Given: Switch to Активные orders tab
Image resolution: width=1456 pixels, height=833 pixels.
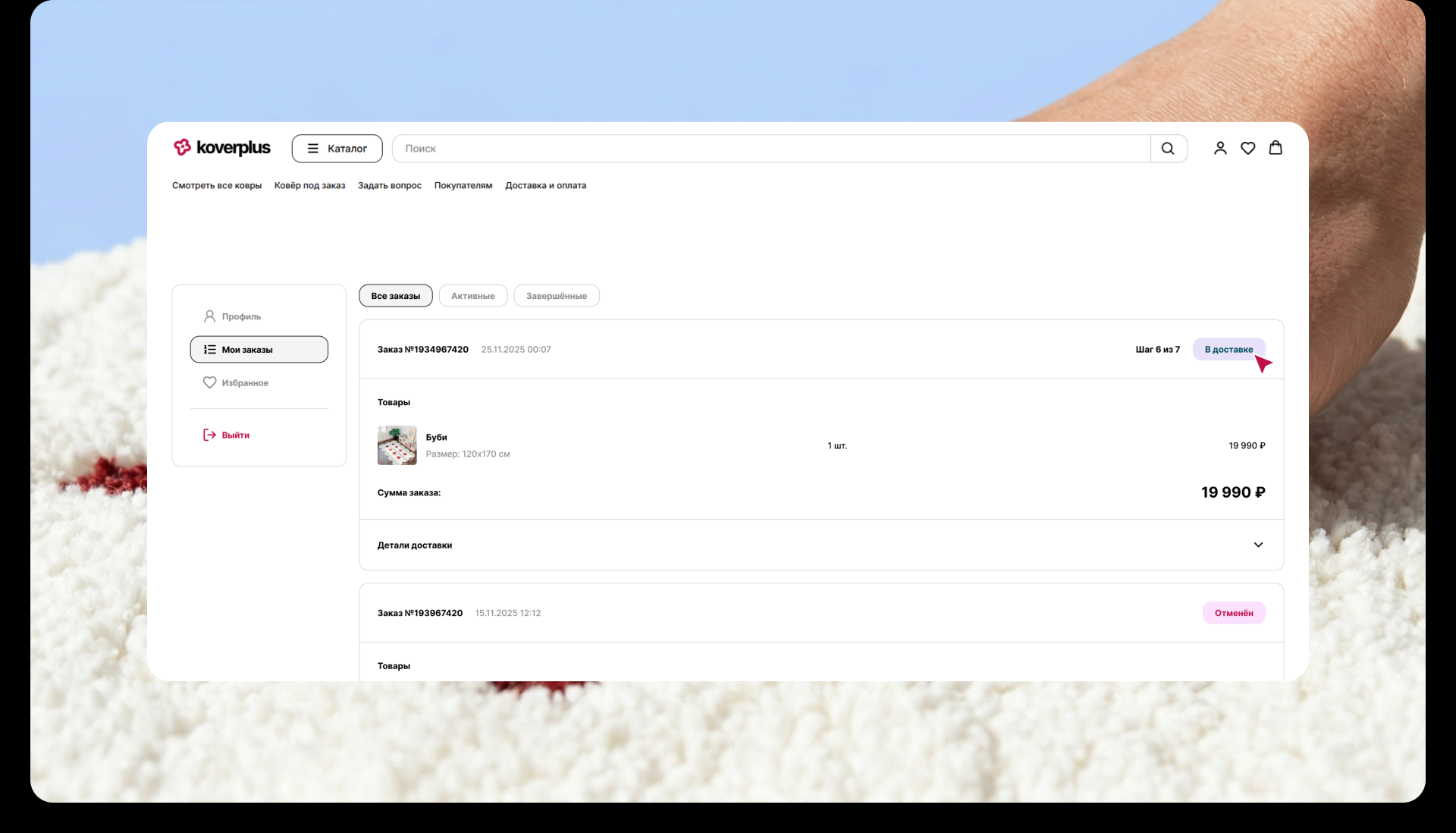Looking at the screenshot, I should [x=472, y=296].
